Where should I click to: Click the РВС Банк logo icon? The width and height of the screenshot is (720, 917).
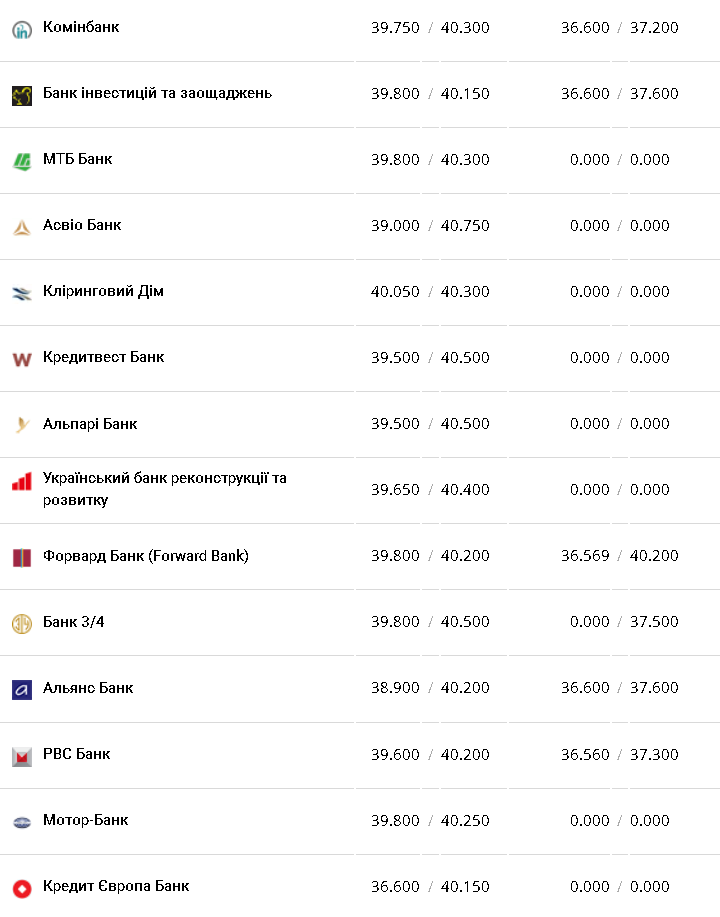22,756
